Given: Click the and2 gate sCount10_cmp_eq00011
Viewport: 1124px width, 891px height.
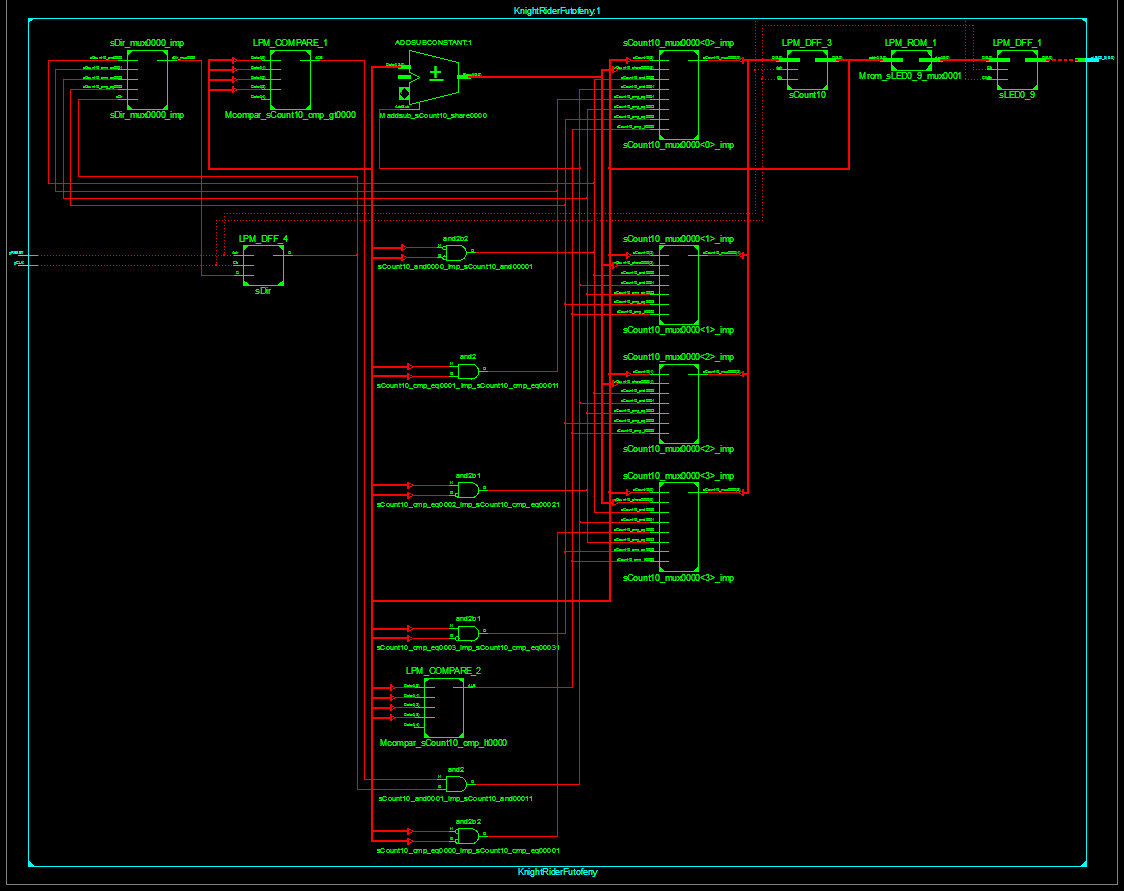Looking at the screenshot, I should point(468,371).
